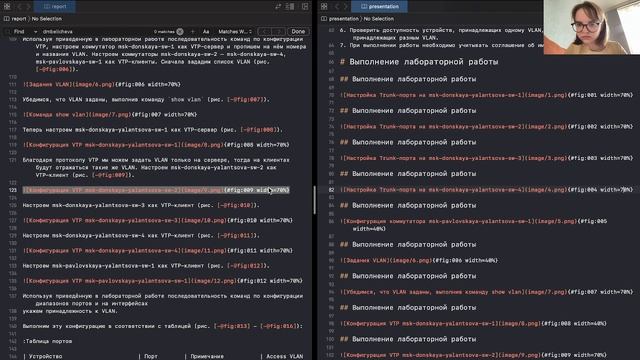640x360 pixels.
Task: Click 'Выполним эту конфигурацию' line in report
Action: pos(163,326)
